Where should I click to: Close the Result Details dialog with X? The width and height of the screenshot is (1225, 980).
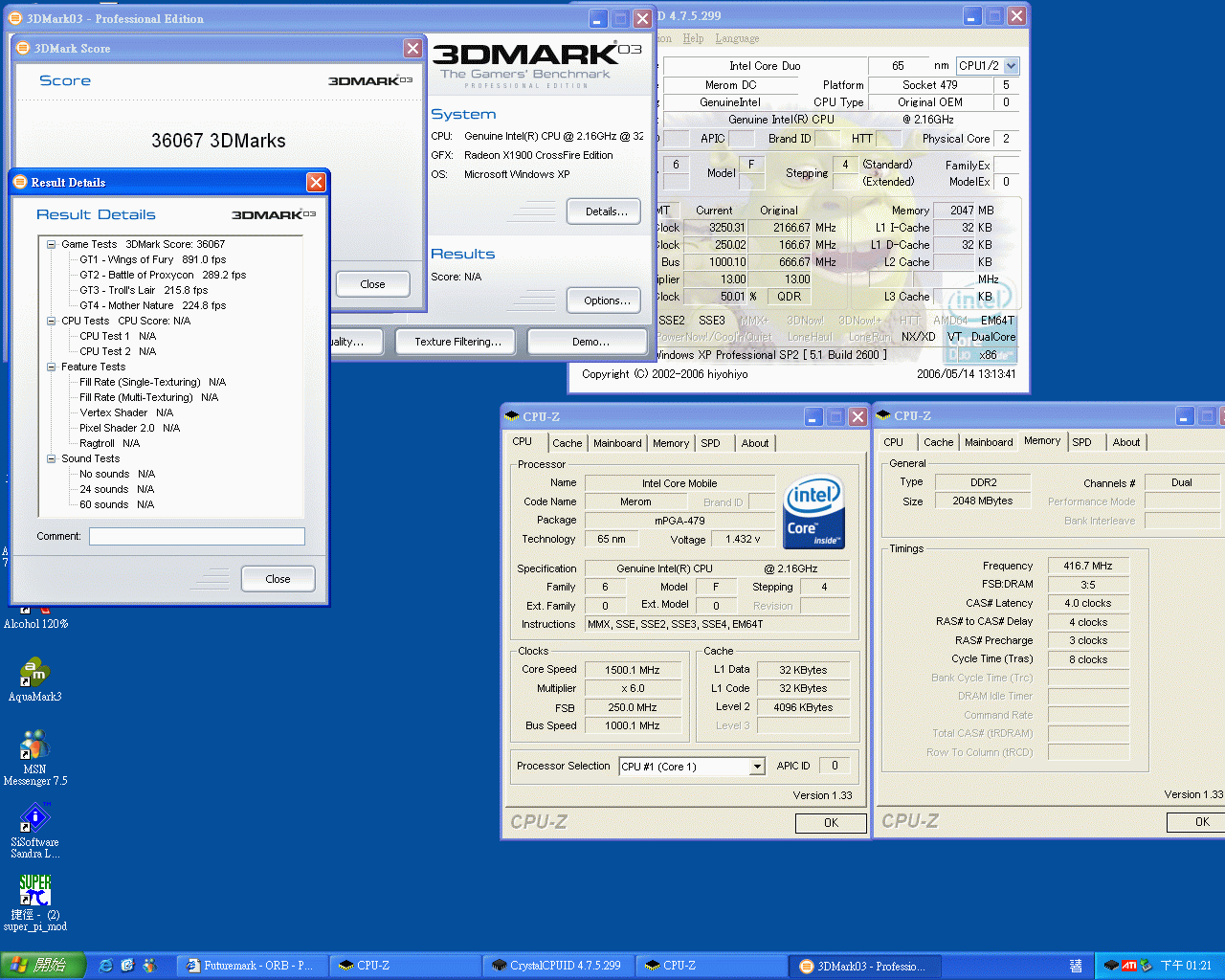pos(316,182)
